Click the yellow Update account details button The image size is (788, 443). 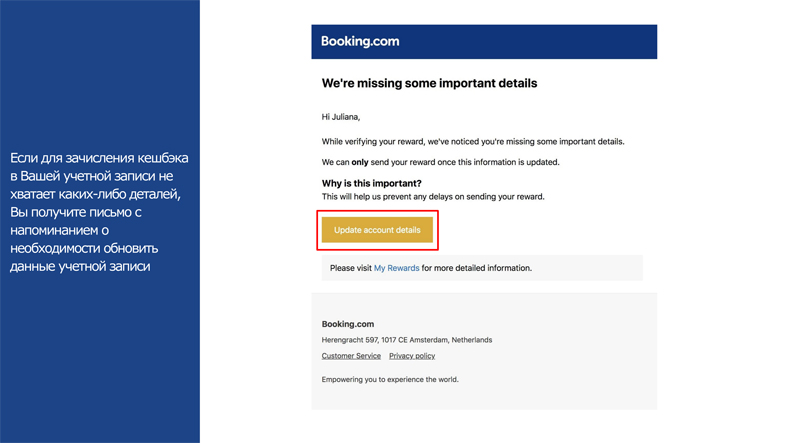tap(377, 230)
